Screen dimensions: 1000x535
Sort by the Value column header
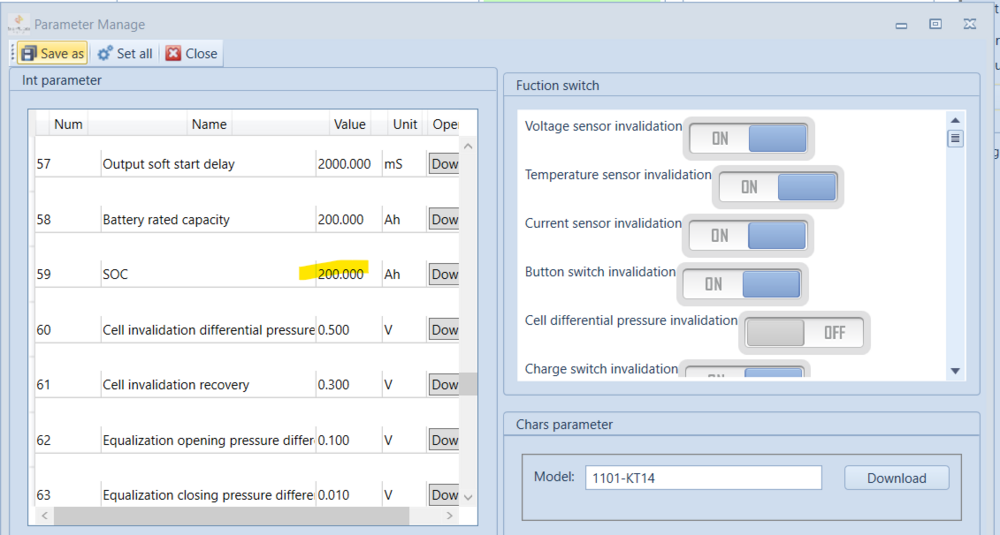pyautogui.click(x=349, y=124)
